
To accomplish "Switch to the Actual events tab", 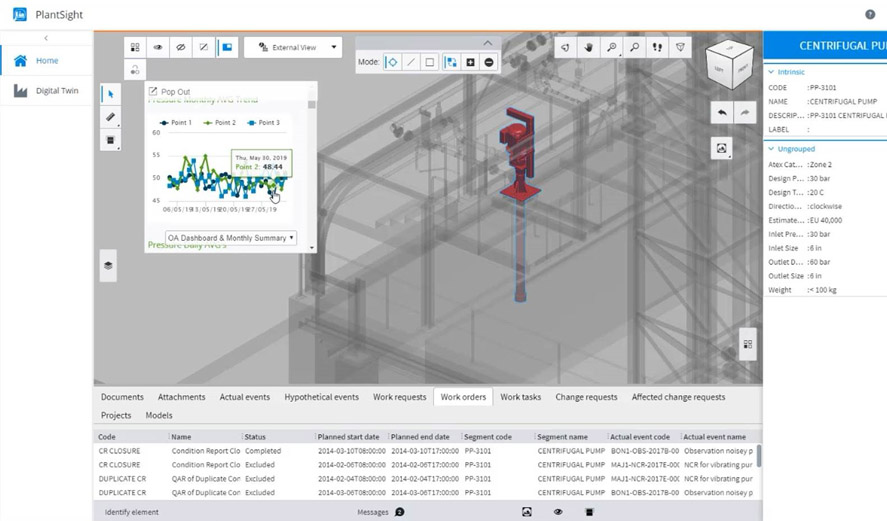I will tap(245, 397).
